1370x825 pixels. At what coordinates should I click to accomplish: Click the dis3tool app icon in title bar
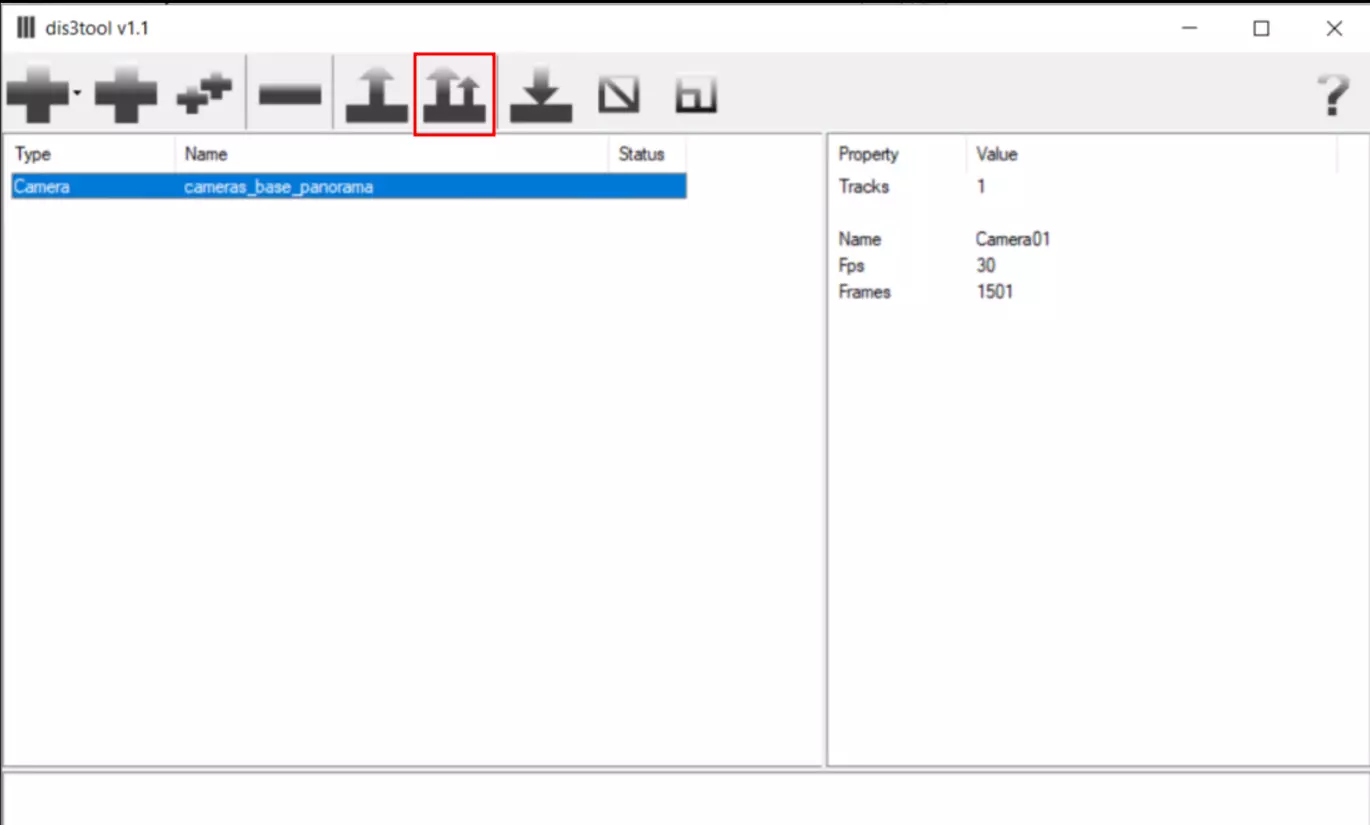pos(26,28)
